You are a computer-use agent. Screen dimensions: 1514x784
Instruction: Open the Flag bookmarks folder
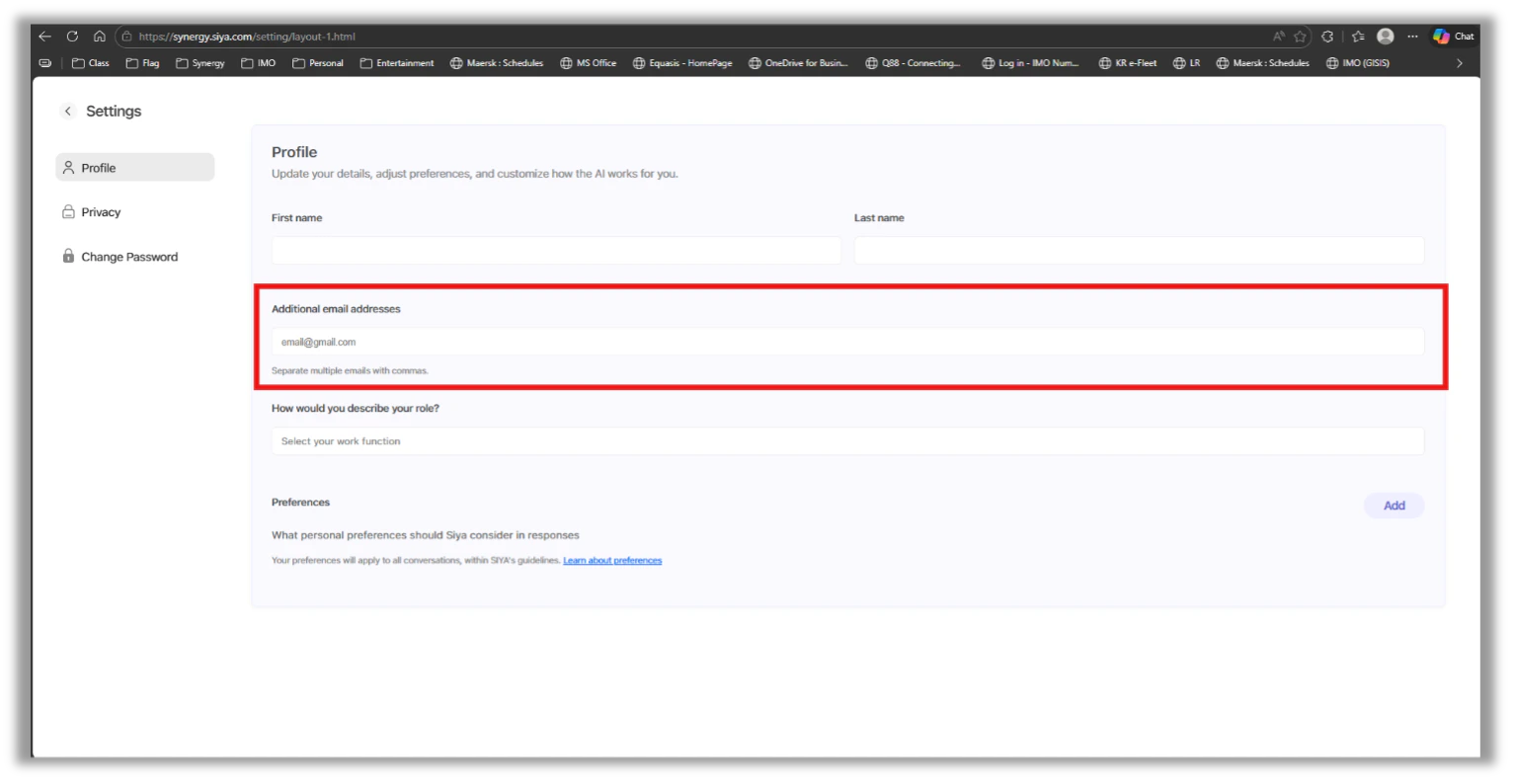click(x=142, y=63)
